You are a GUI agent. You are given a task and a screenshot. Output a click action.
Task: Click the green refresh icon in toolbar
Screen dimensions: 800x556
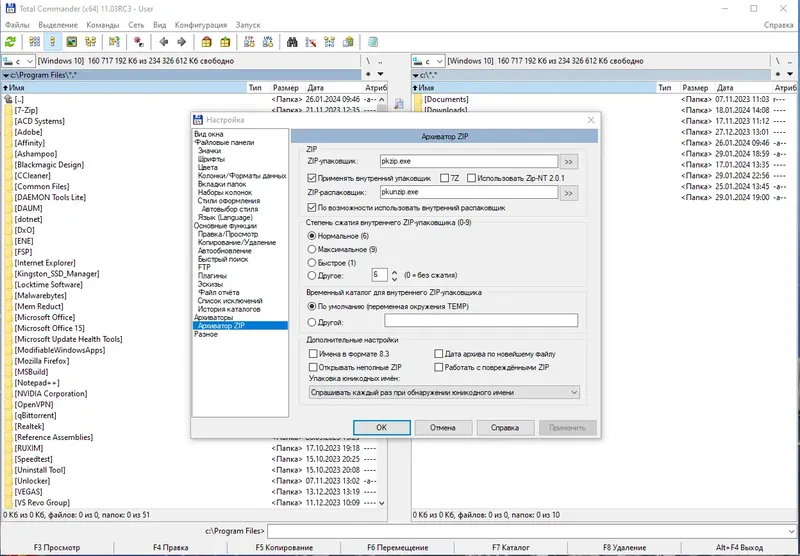click(x=10, y=42)
